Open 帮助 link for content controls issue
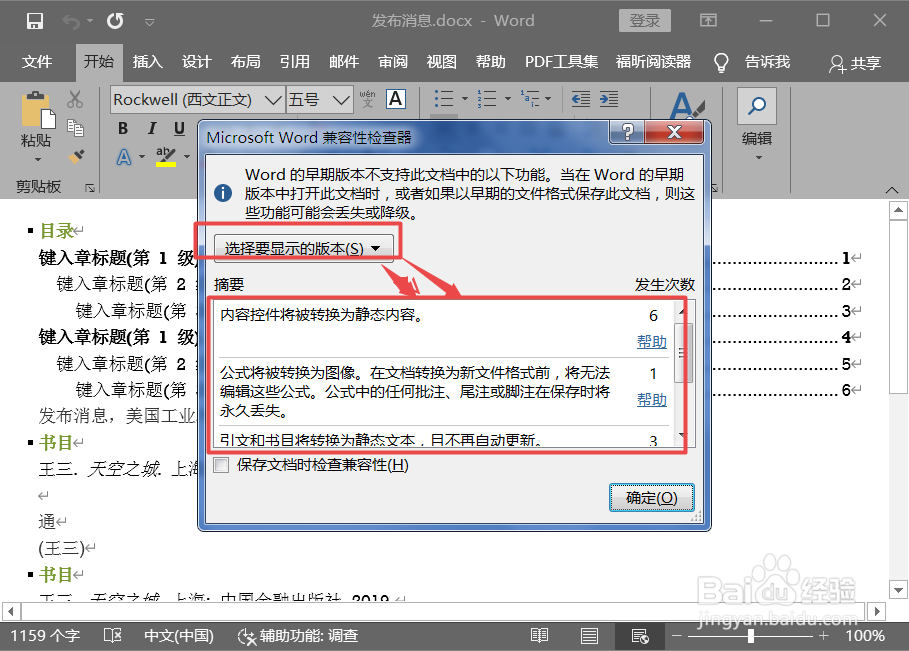Viewport: 909px width, 651px height. [651, 342]
